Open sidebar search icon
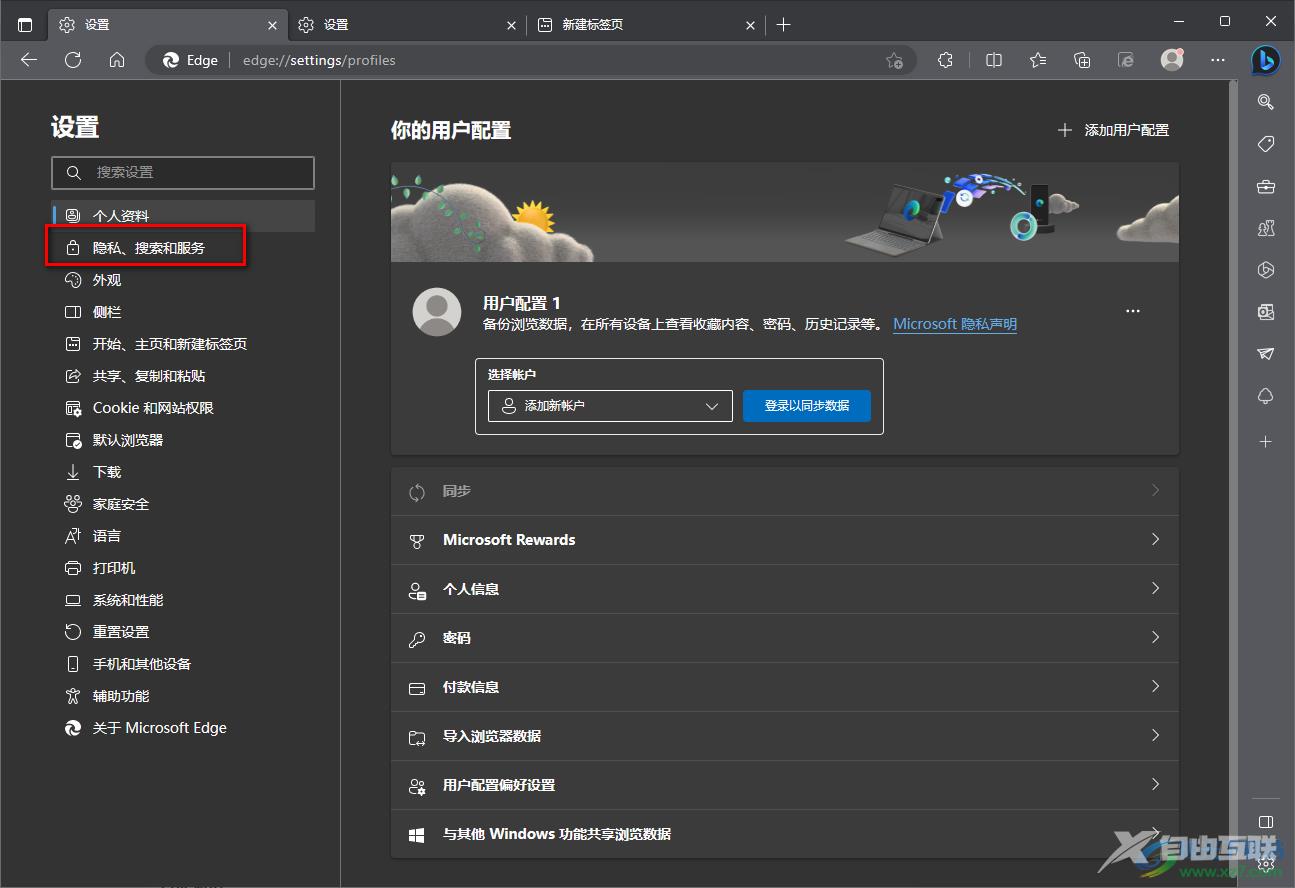 coord(1265,102)
